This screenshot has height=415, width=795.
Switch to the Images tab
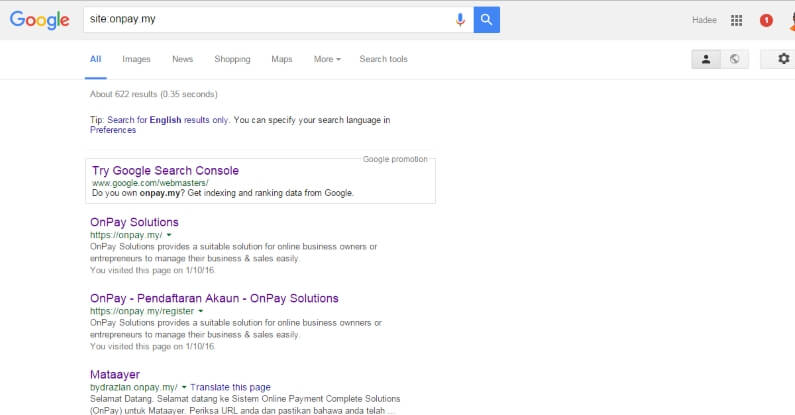pyautogui.click(x=136, y=59)
